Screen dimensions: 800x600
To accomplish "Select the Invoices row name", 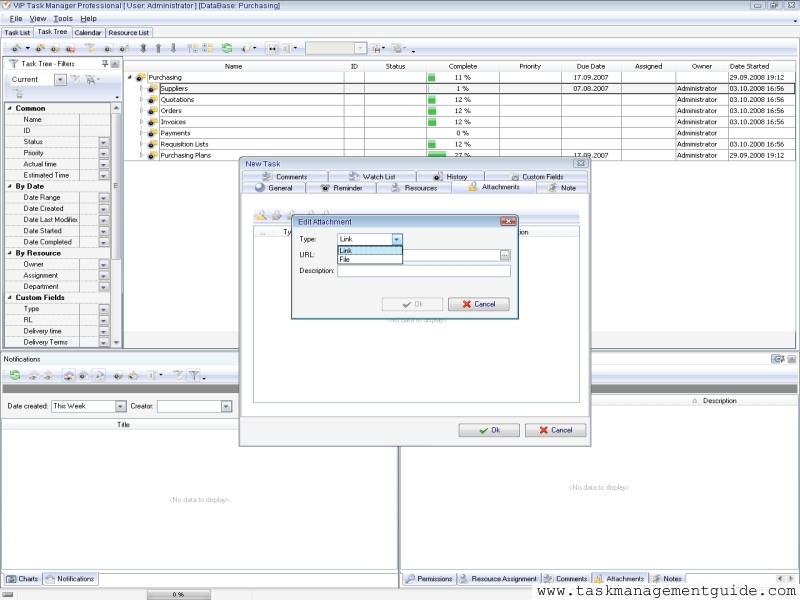I will pos(173,122).
